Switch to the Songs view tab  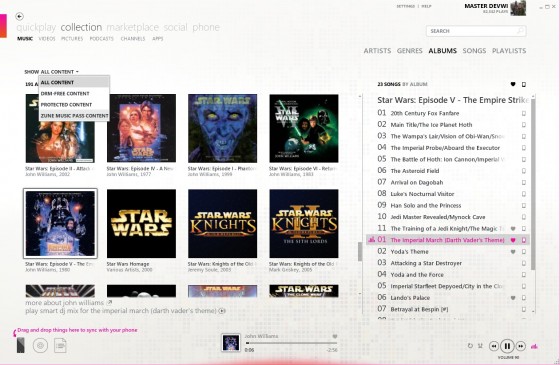474,51
